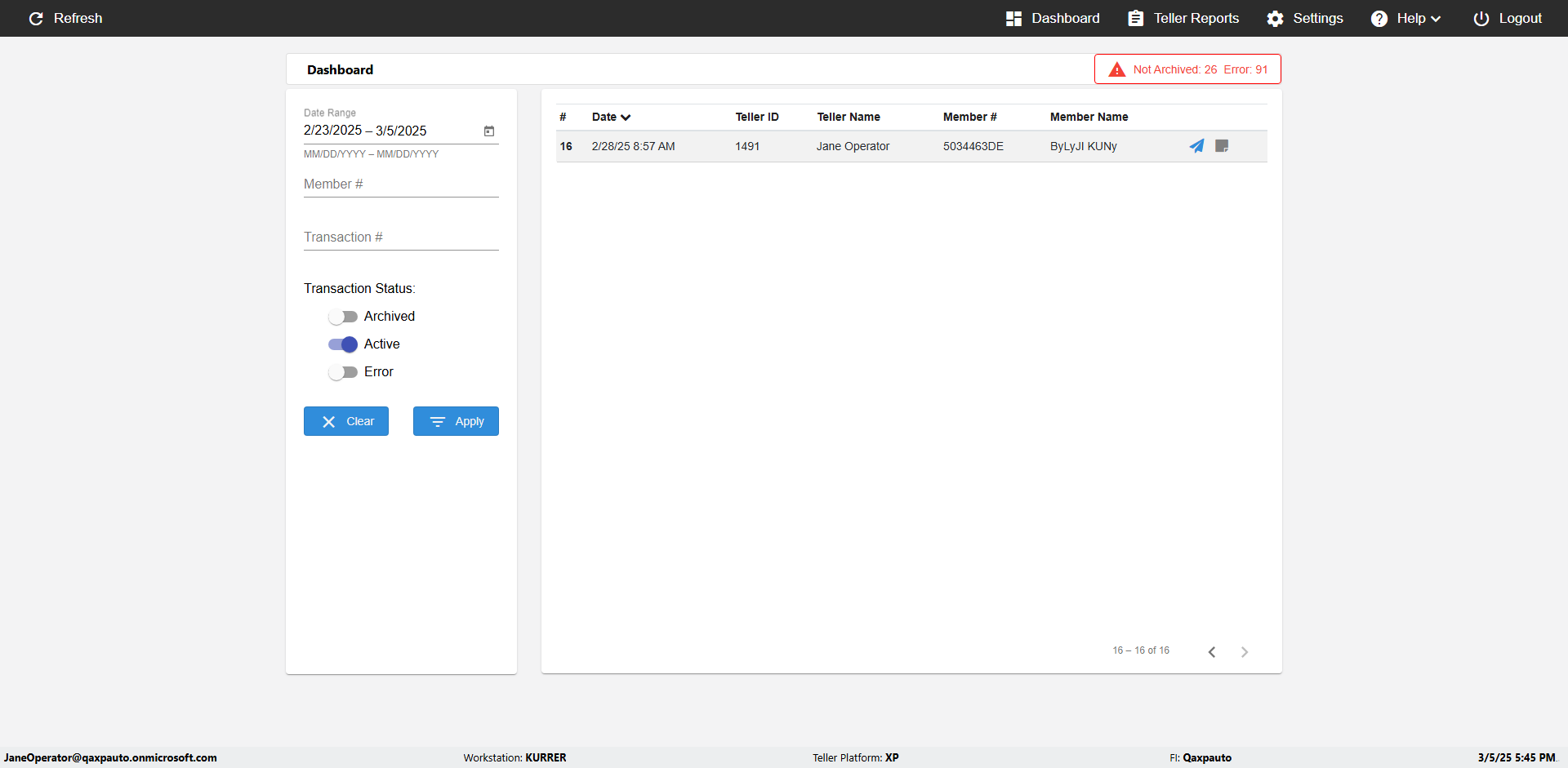This screenshot has width=1568, height=768.
Task: Click the 3/5/25 5:45 PM timestamp
Action: pos(1517,757)
